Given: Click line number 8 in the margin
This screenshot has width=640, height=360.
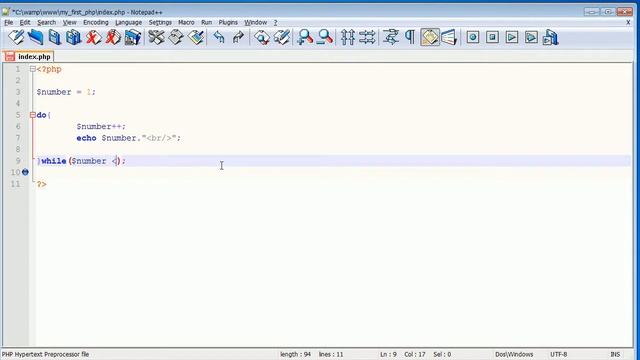Looking at the screenshot, I should coord(18,149).
